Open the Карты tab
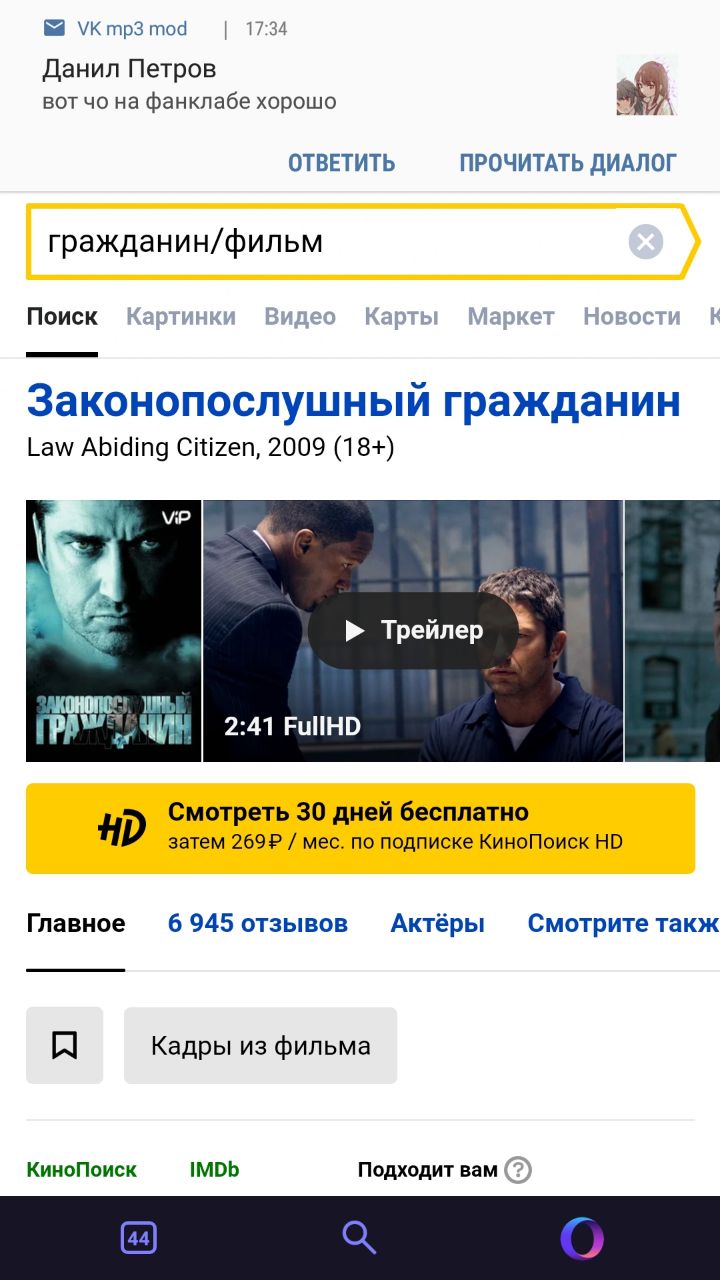720x1280 pixels. point(402,317)
